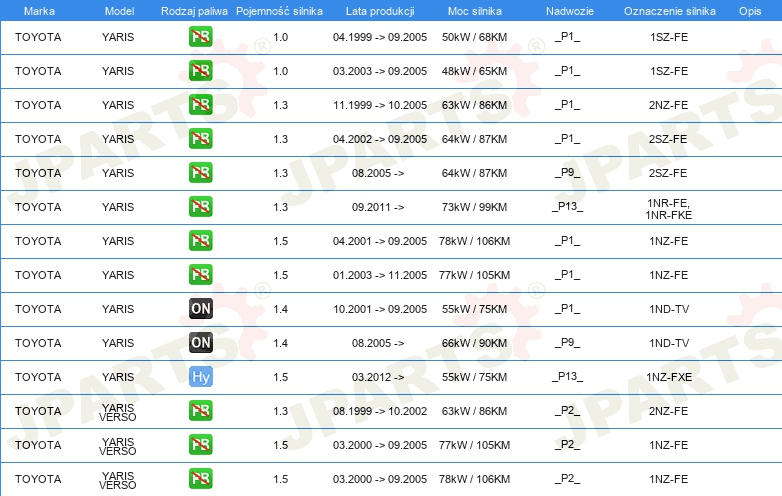The image size is (782, 496).
Task: Select petrol icon in Yaris Verso 1.3 row
Action: coord(200,410)
